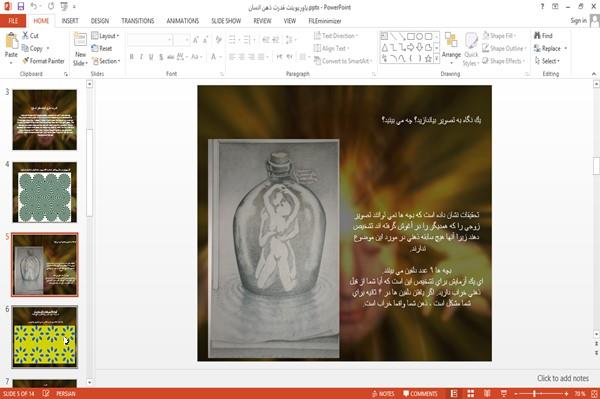The height and width of the screenshot is (399, 600).
Task: Click to add notes area
Action: click(x=563, y=378)
